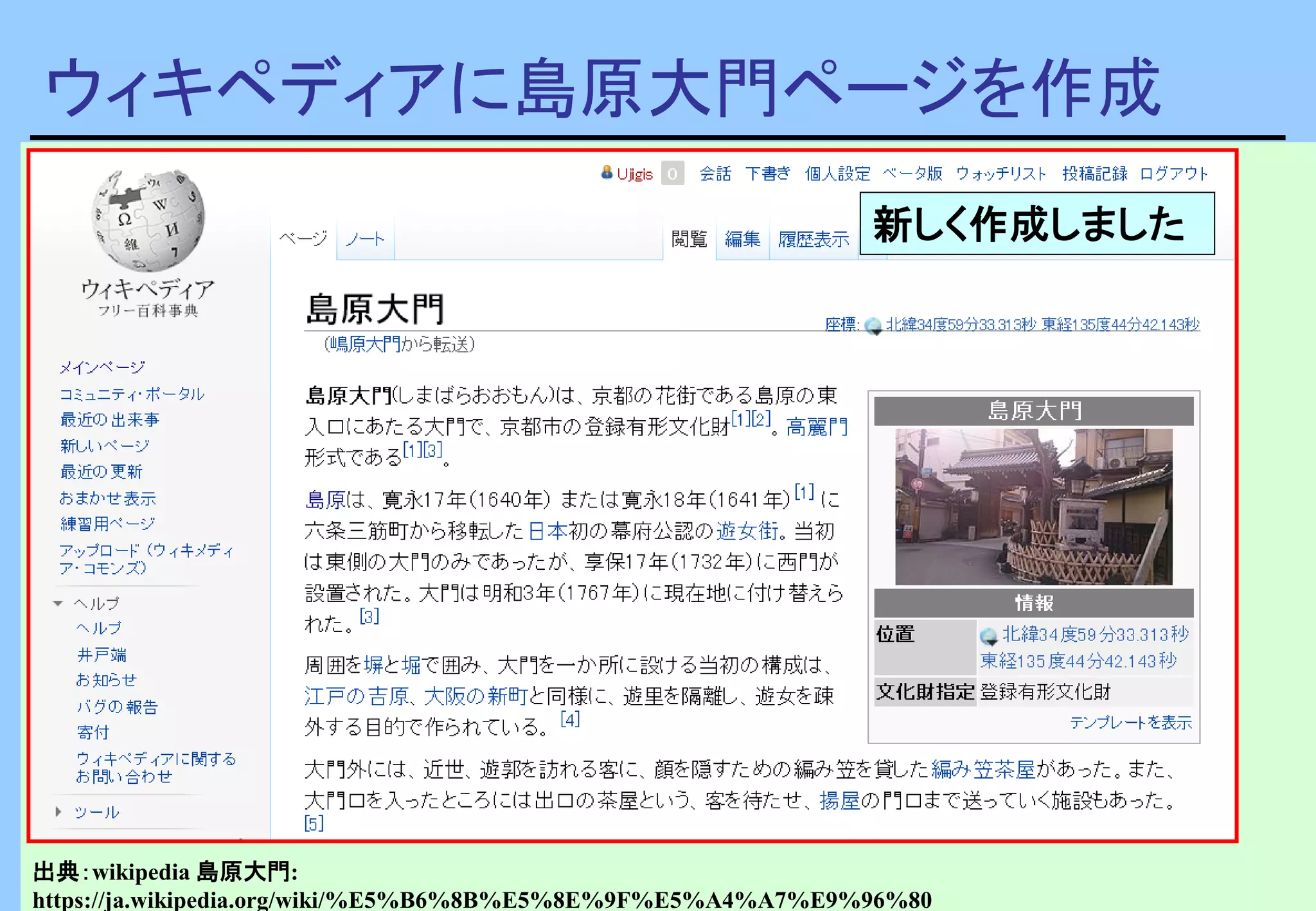
Task: Click the 登録有形文化財 infobox value
Action: [x=1045, y=692]
